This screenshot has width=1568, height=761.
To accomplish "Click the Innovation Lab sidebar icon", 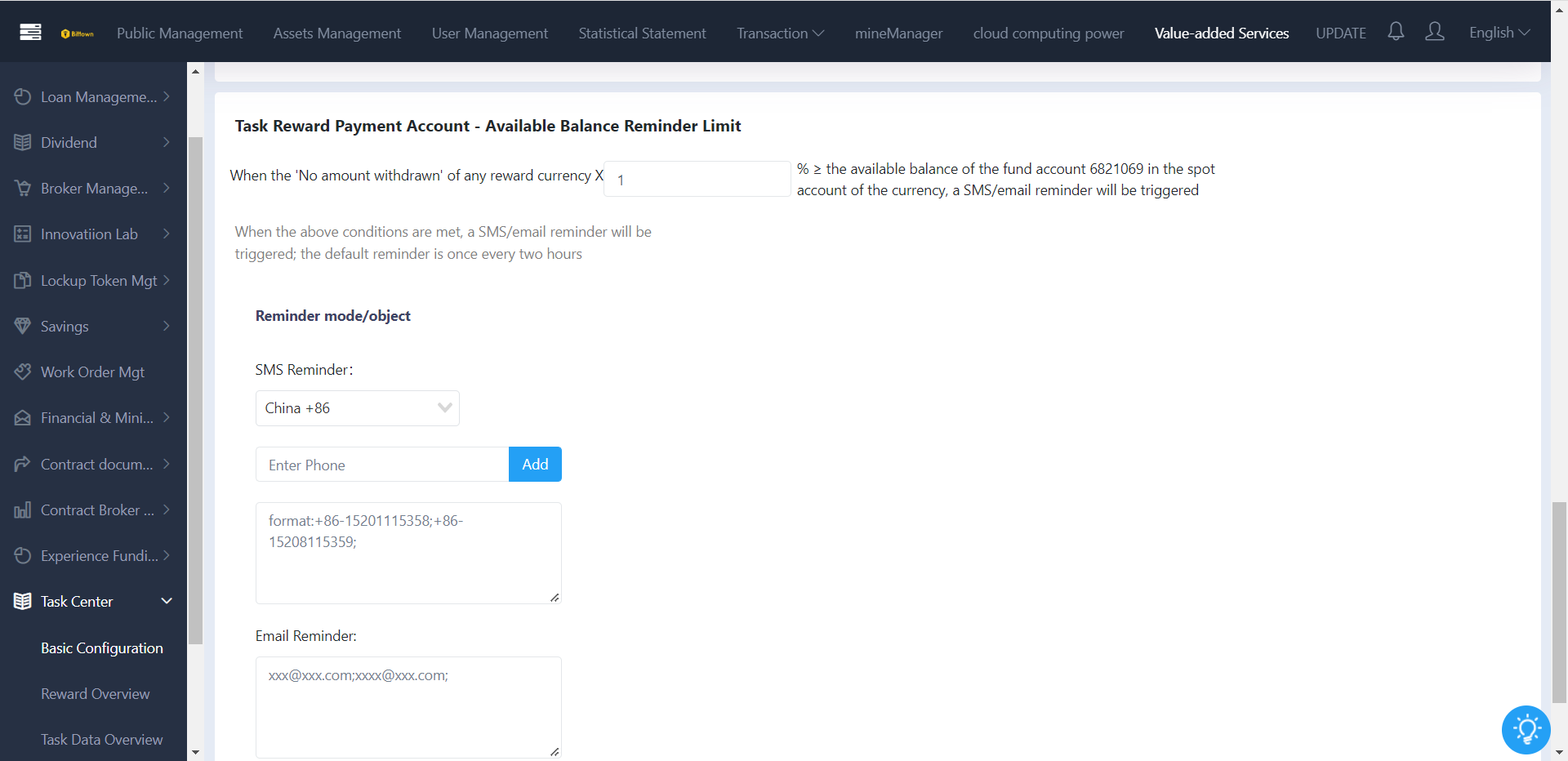I will coord(22,234).
